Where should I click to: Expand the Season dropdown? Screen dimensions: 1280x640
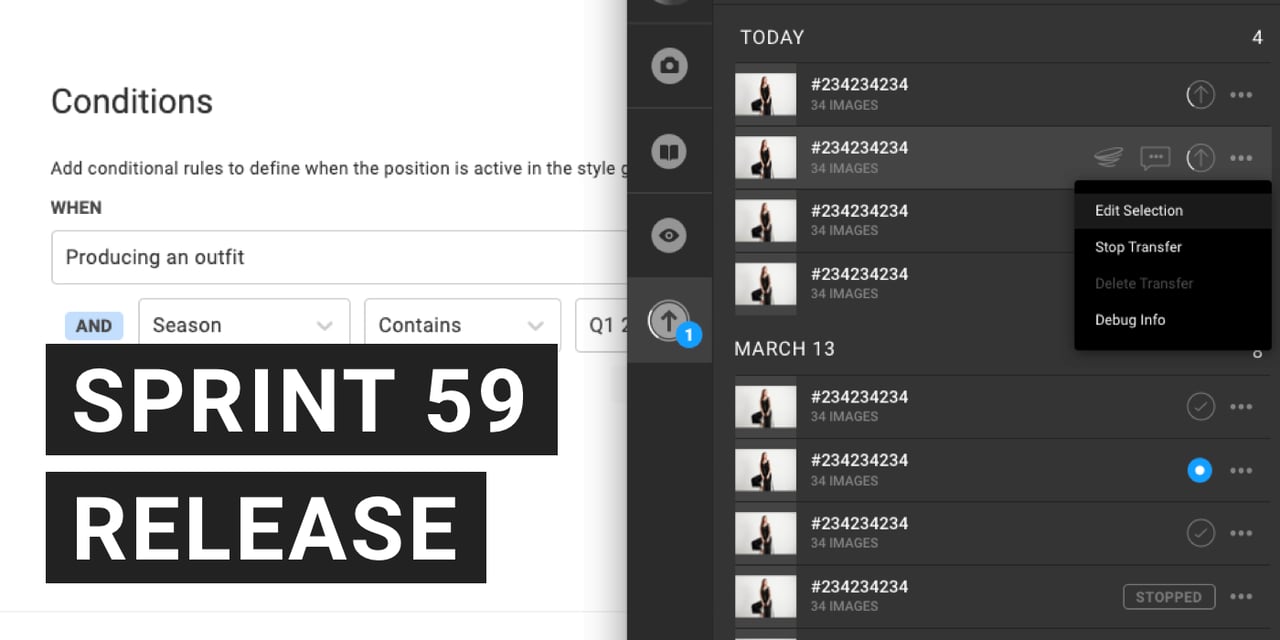[x=243, y=325]
